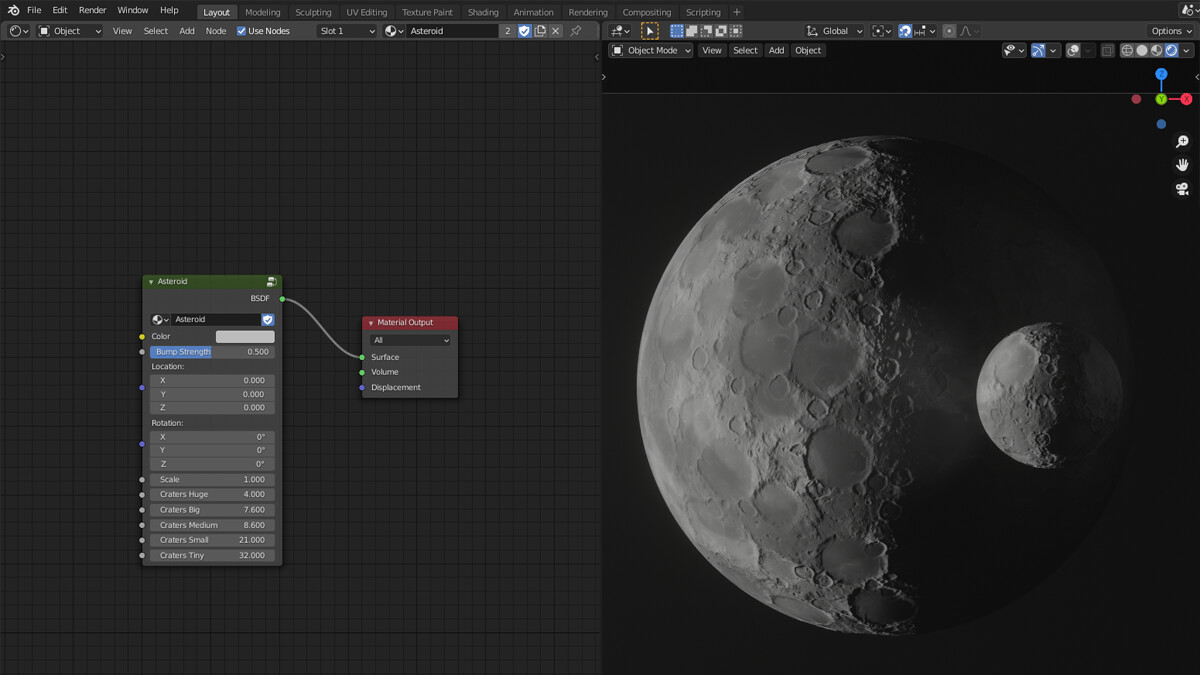The image size is (1200, 675).
Task: Toggle show overlays in the viewport header
Action: tap(1072, 50)
